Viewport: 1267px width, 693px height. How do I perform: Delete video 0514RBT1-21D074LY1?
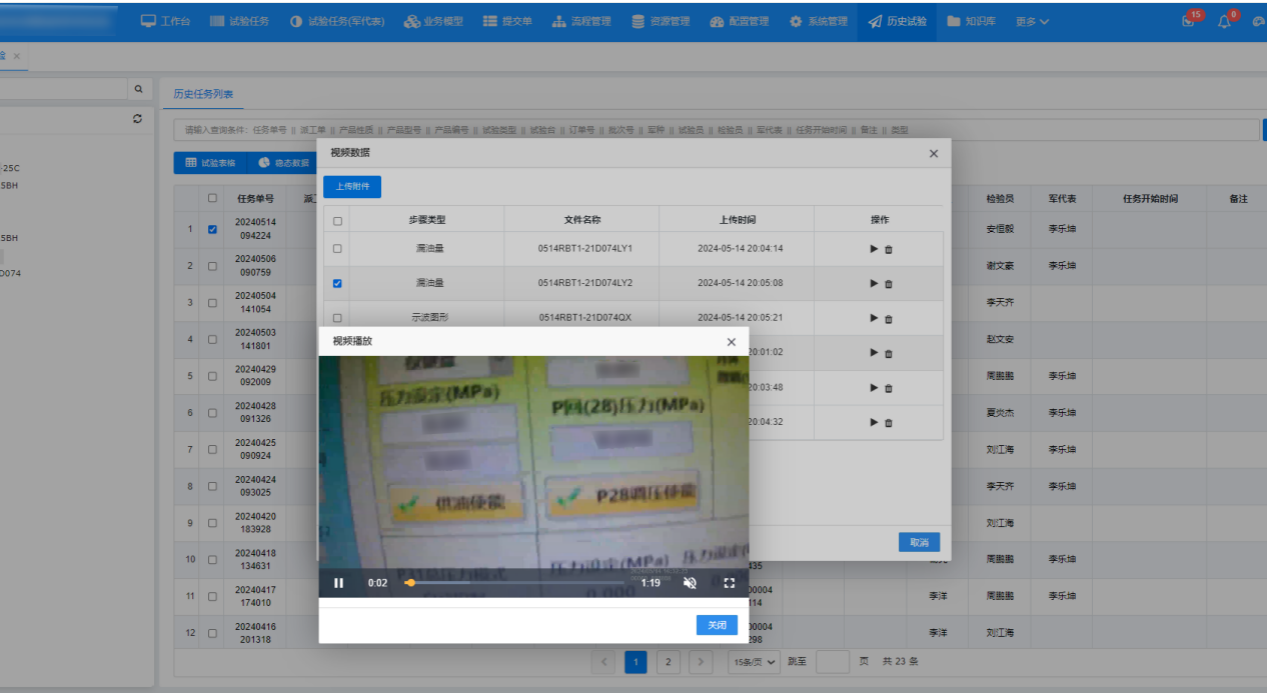tap(889, 249)
